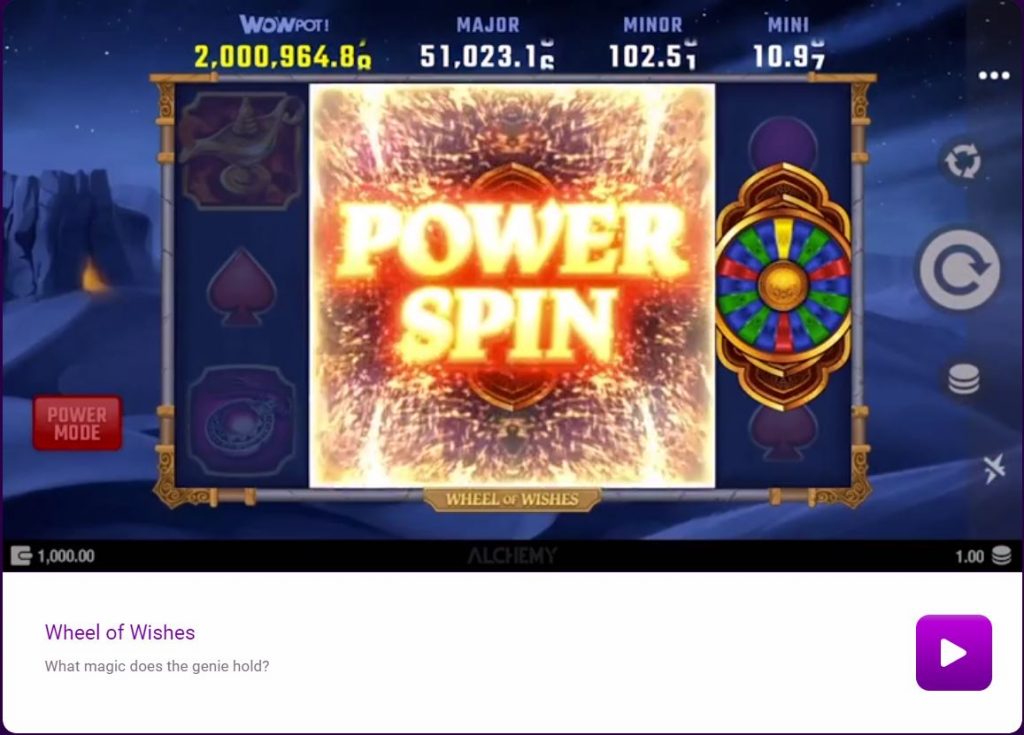Open the three-dots menu
The image size is (1024, 735).
click(994, 76)
